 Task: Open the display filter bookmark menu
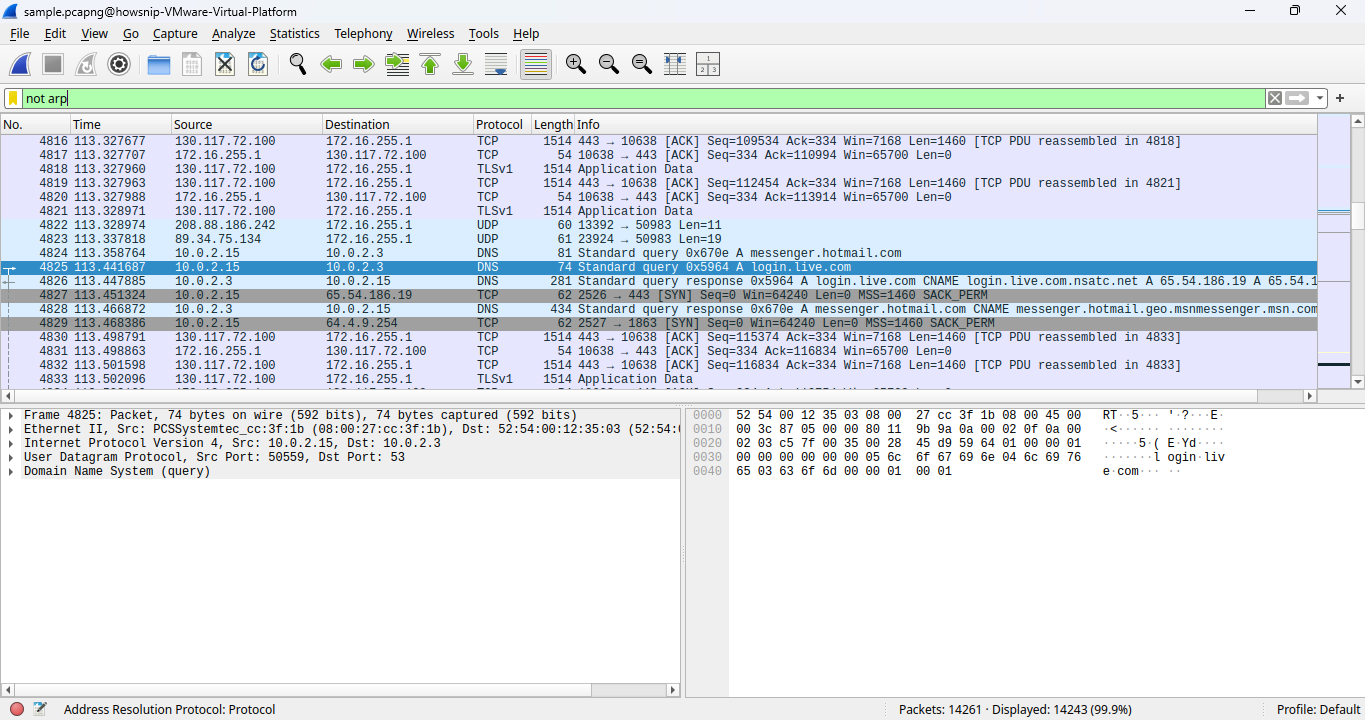coord(13,98)
